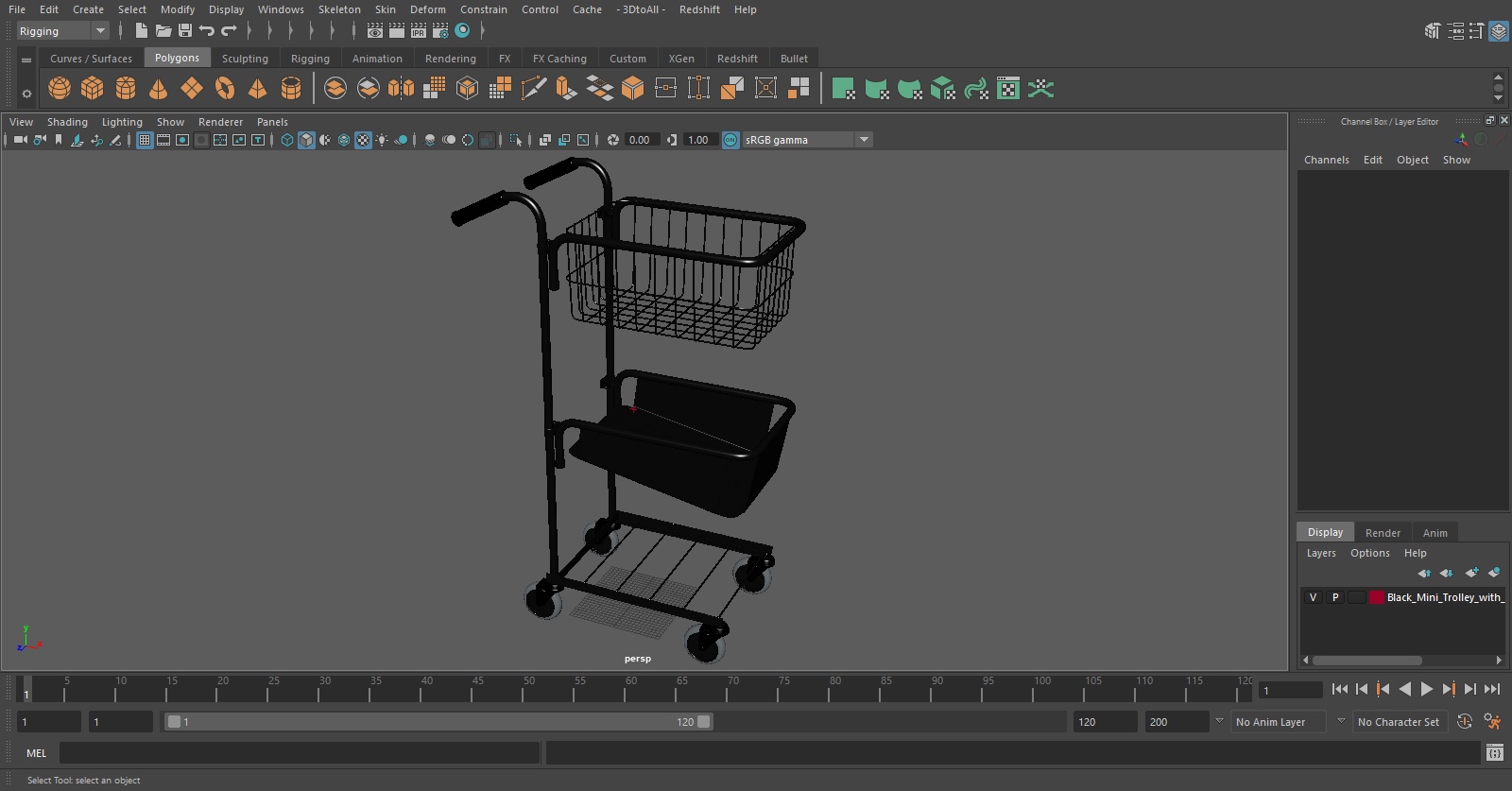Open the UV editor checker window icon

1008,89
